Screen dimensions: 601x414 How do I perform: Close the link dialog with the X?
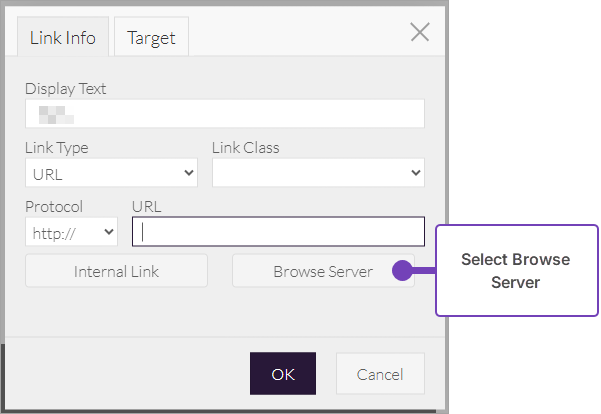click(x=420, y=32)
